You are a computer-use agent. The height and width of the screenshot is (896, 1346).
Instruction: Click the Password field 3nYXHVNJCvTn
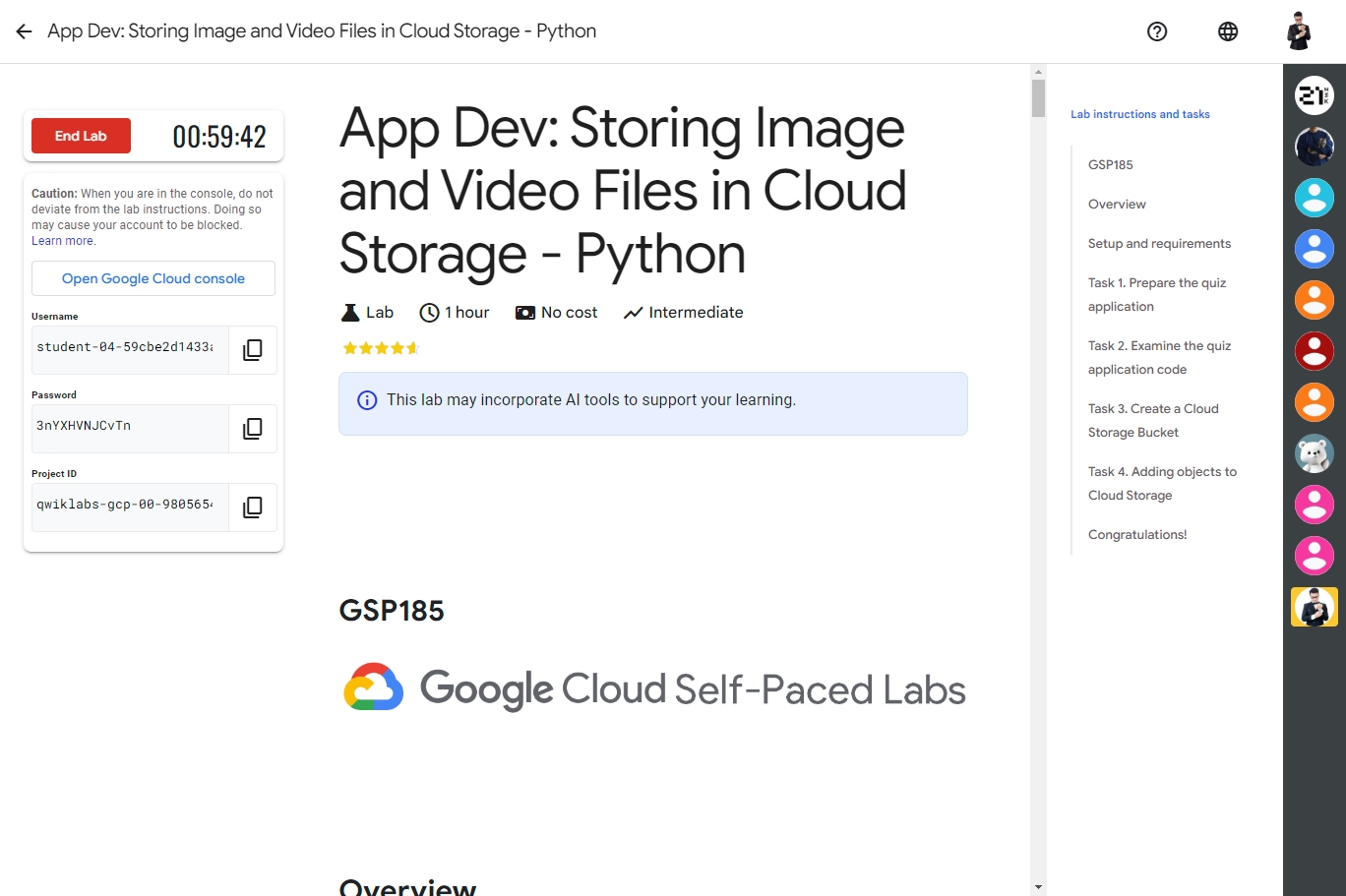point(130,429)
